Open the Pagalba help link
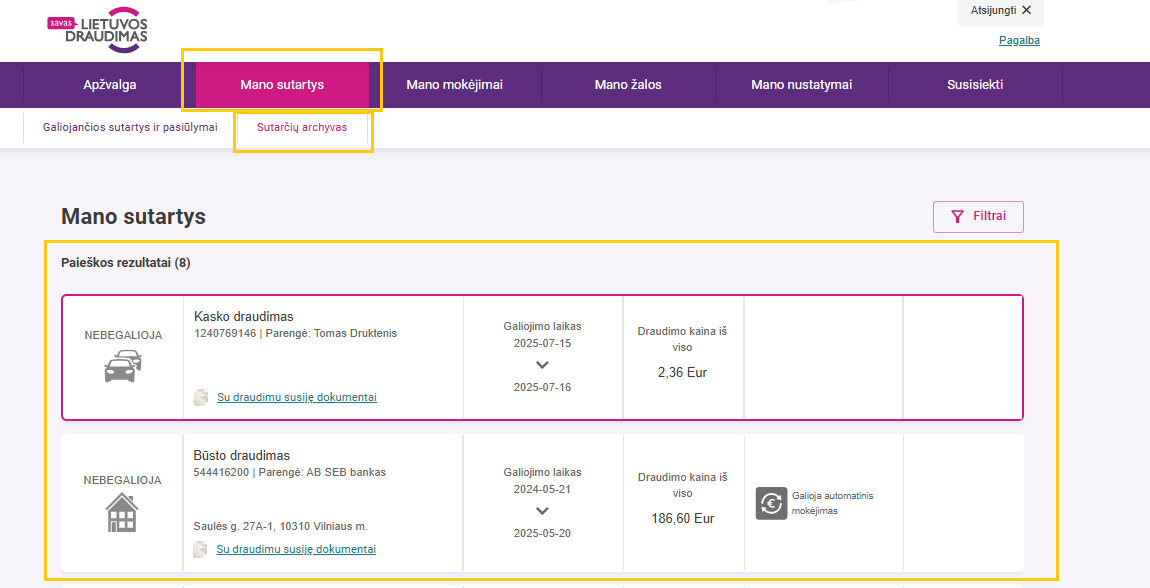 click(x=1019, y=40)
